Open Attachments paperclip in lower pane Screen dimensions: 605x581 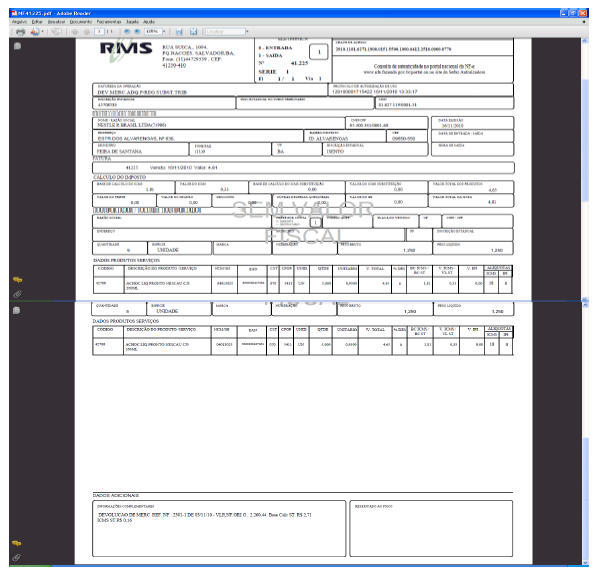tap(17, 558)
